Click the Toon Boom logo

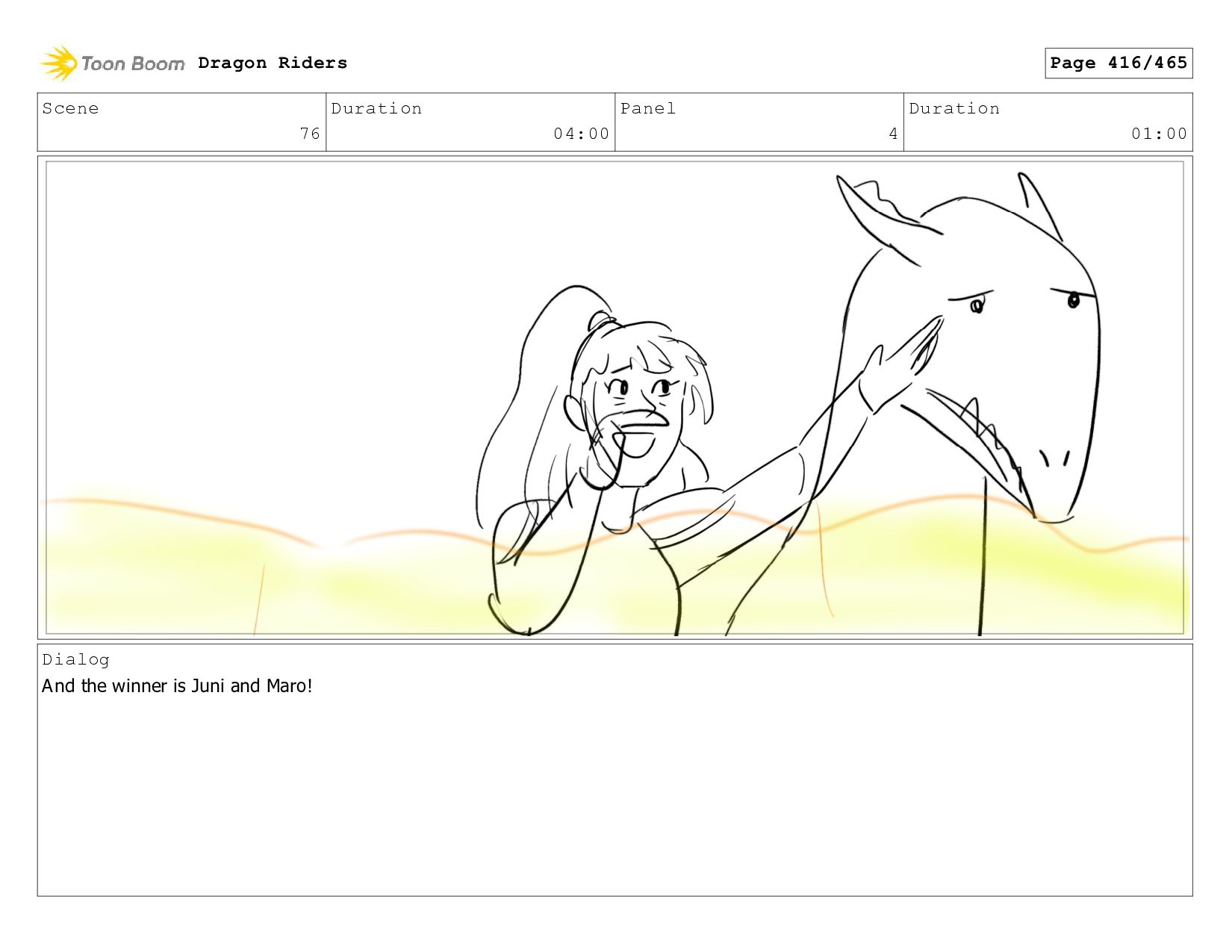(112, 63)
